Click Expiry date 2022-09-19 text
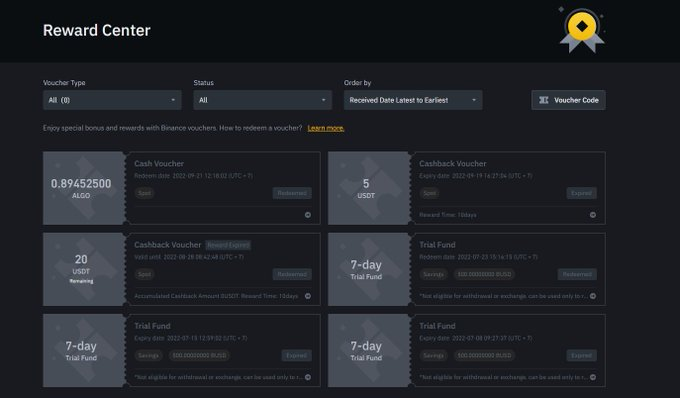The width and height of the screenshot is (680, 398). tap(475, 176)
